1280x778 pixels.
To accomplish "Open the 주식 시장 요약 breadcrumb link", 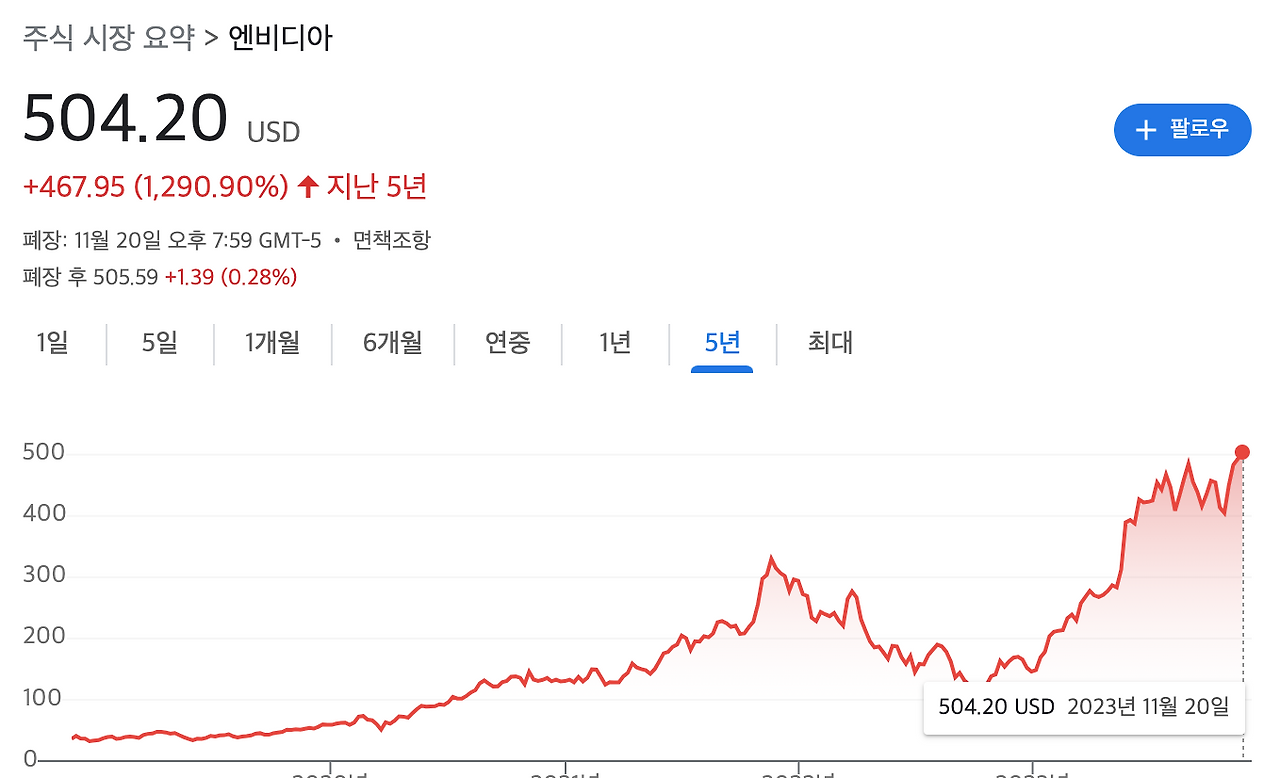I will 109,38.
